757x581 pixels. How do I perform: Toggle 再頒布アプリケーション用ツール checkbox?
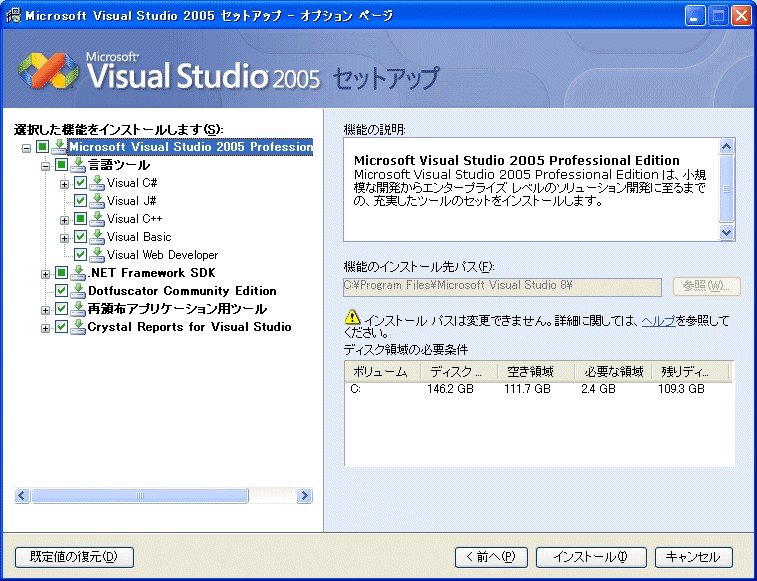[61, 309]
